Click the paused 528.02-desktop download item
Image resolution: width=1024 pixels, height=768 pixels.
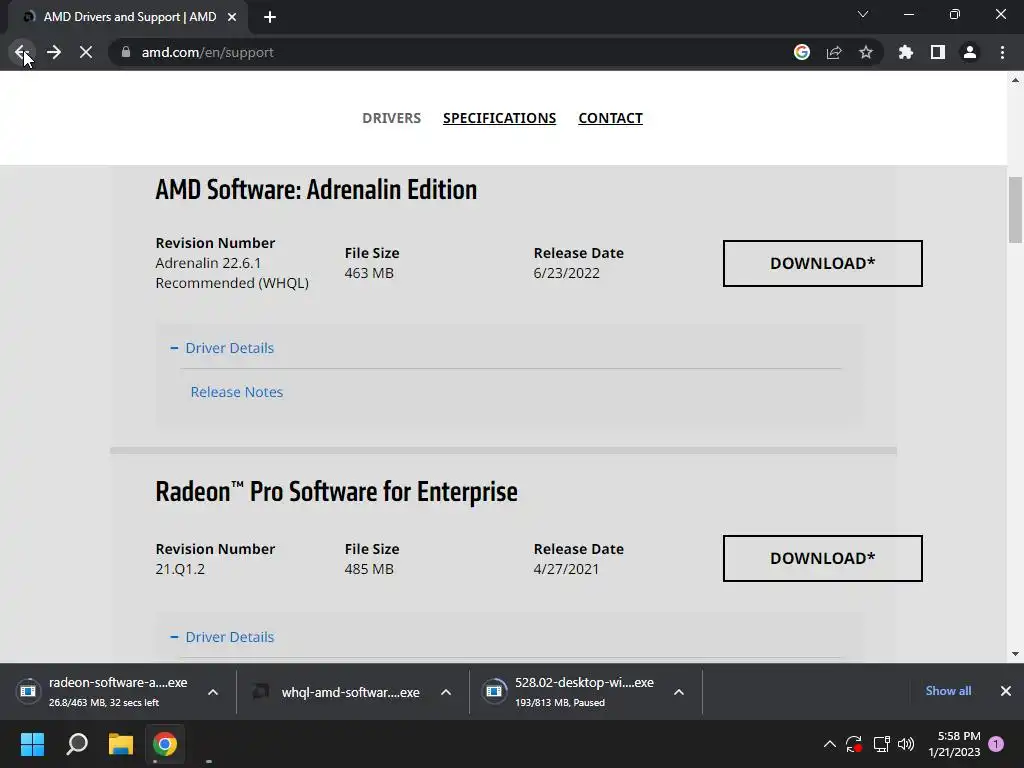[570, 692]
